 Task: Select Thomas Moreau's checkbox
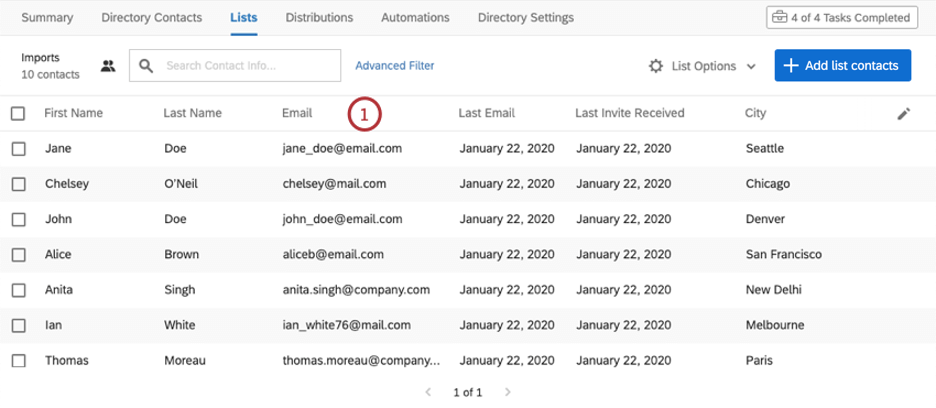(x=18, y=360)
